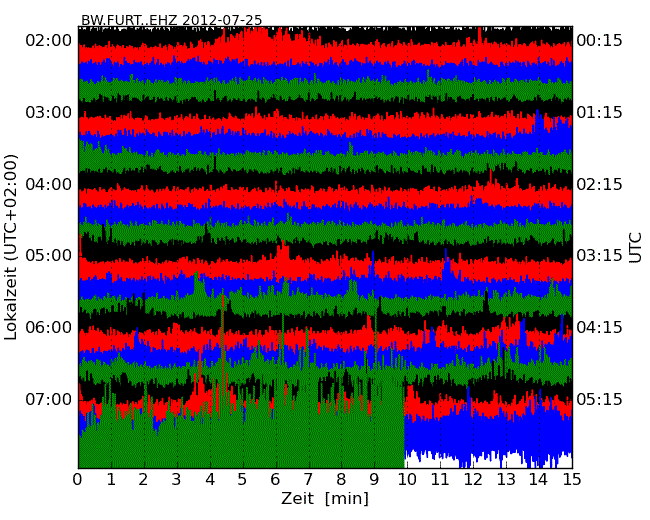Click the 14 minute tick label
Screen dimensions: 650x520
[x=539, y=480]
